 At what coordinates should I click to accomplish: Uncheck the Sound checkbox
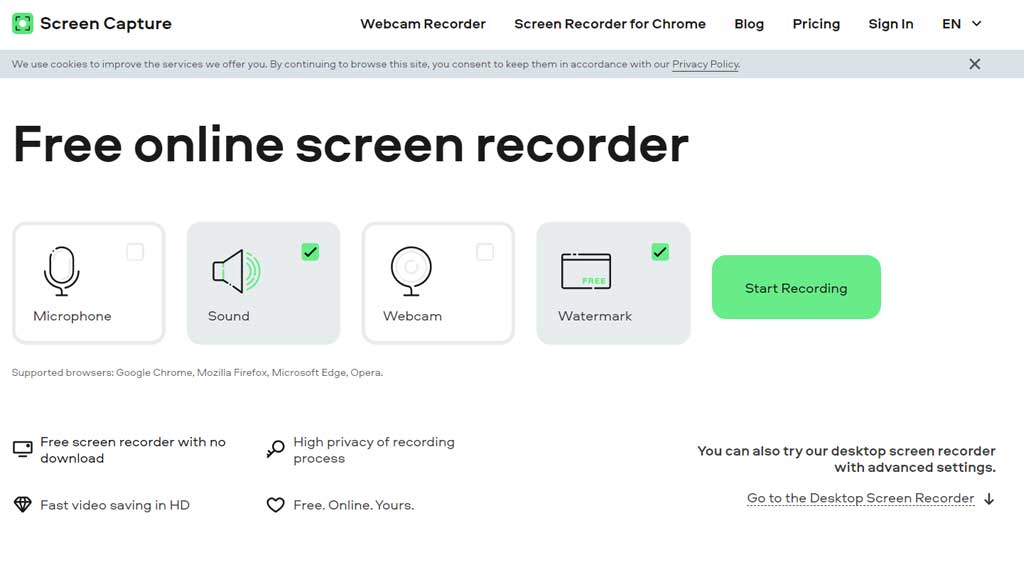[x=310, y=252]
